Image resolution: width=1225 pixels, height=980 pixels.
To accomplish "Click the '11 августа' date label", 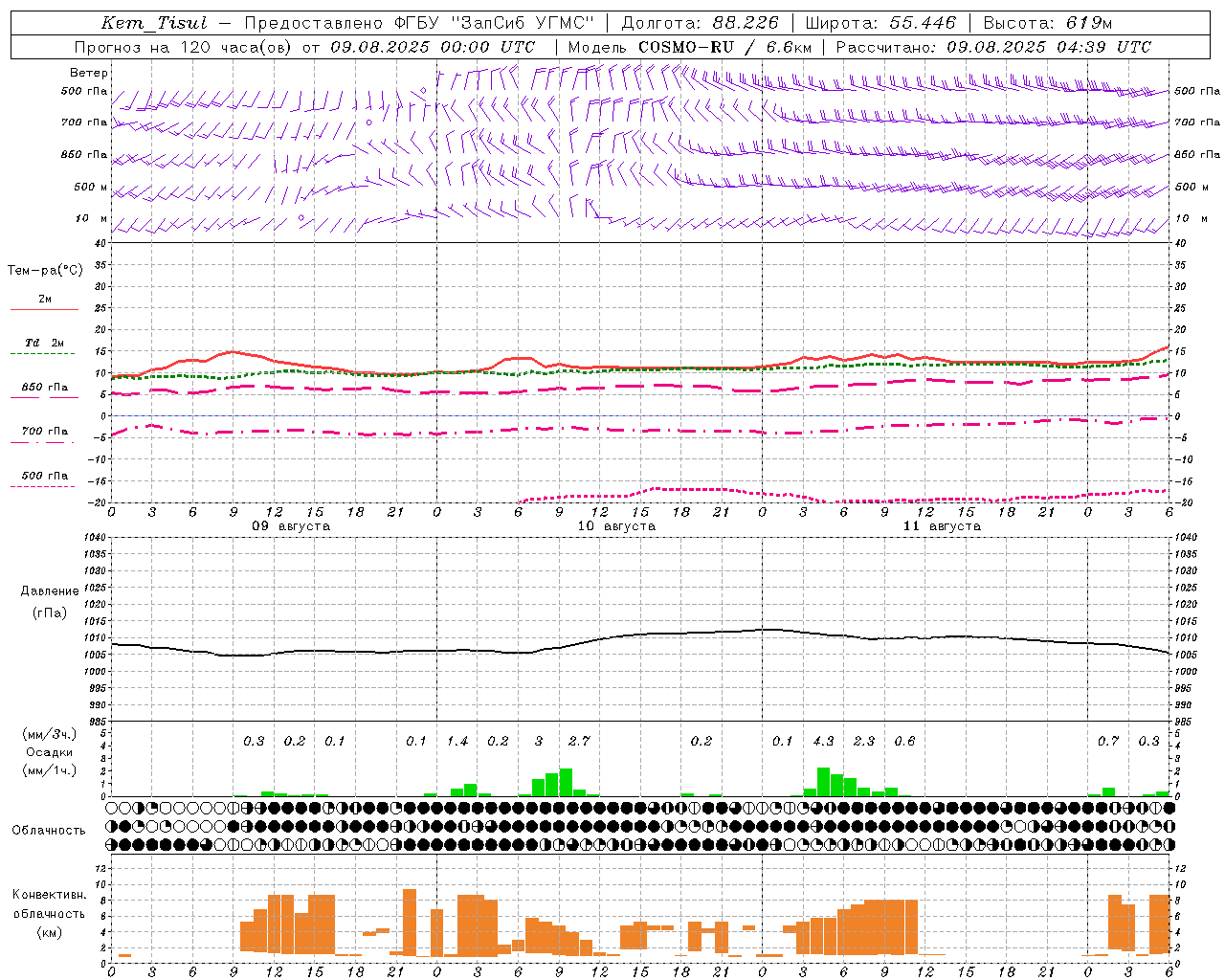I will pos(941,526).
